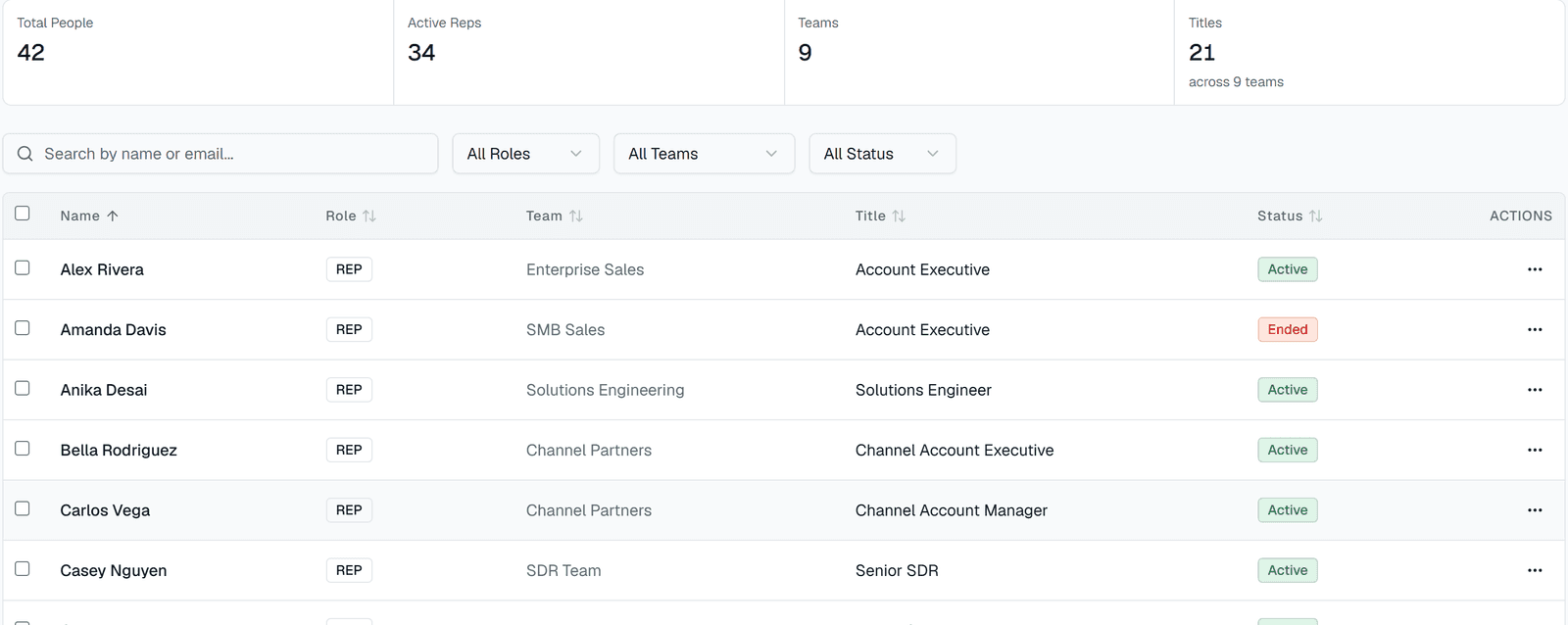Click the Active Reps stat card

(589, 52)
